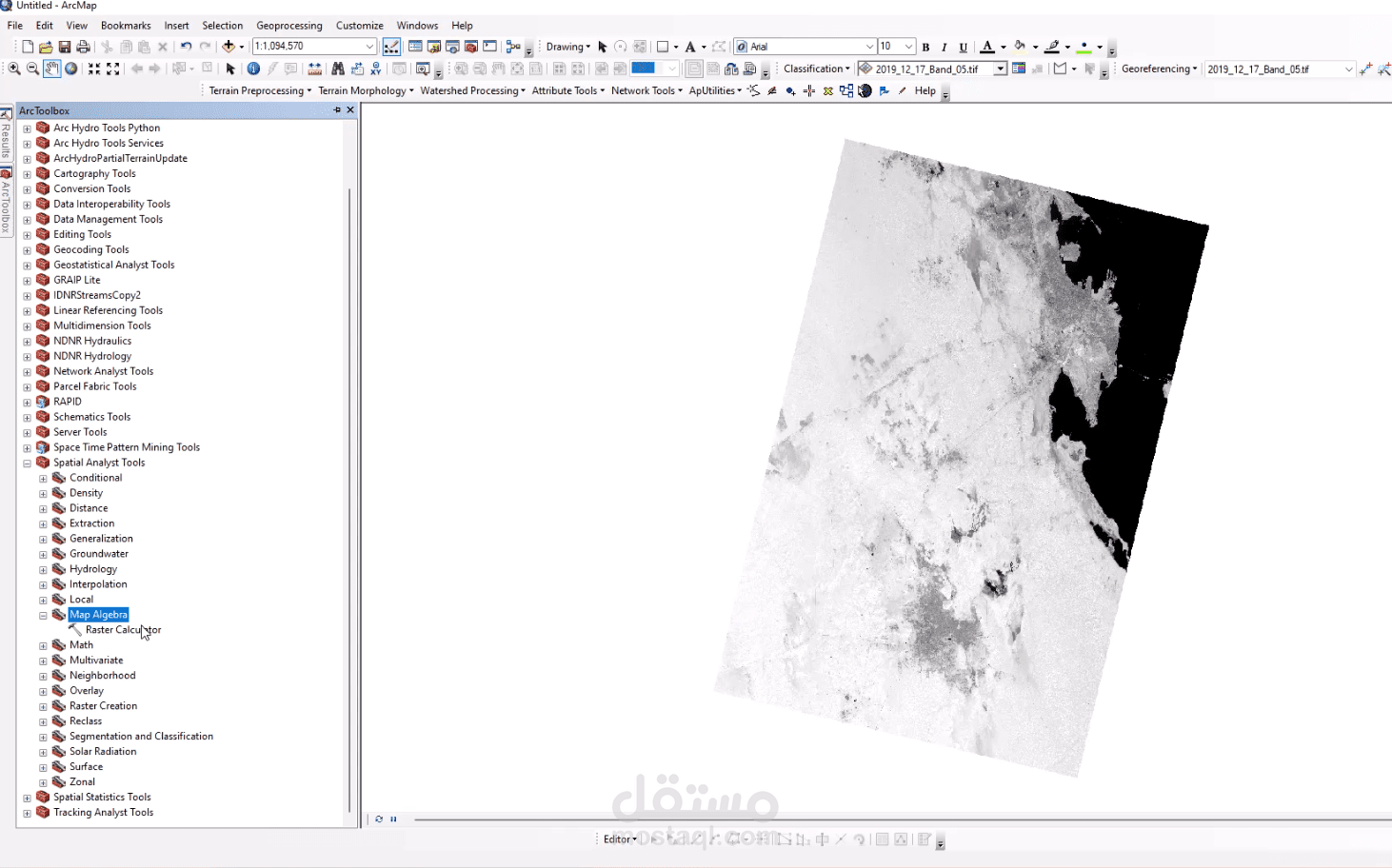
Task: Expand the Data Management Tools toolbox
Action: 28,220
